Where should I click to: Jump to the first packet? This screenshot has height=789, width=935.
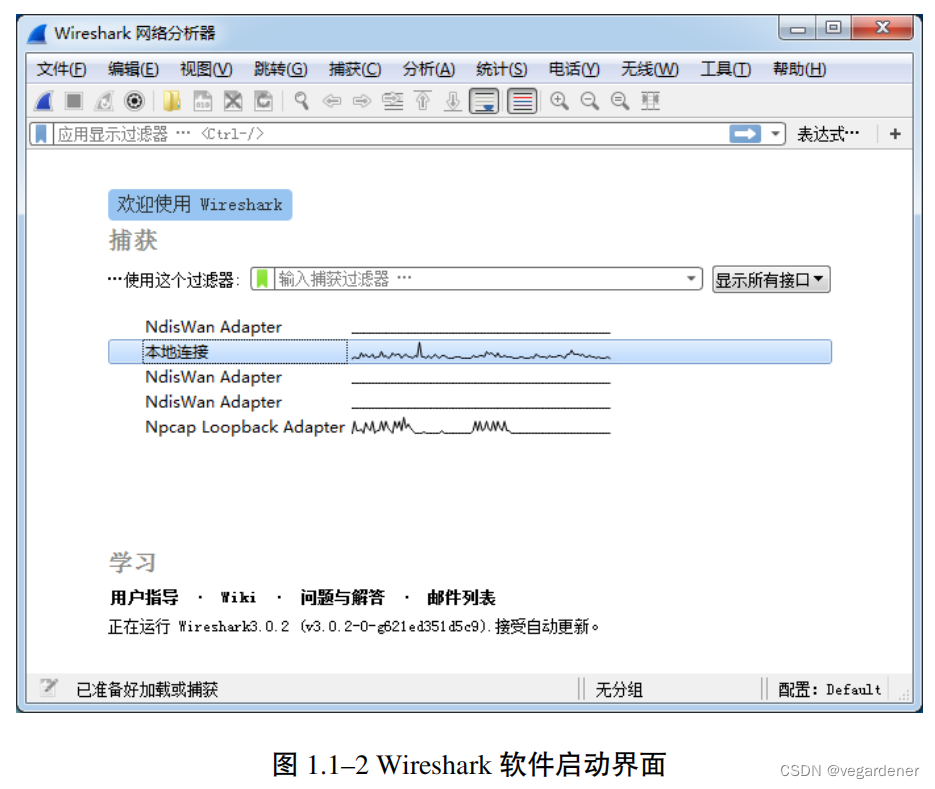click(x=423, y=101)
